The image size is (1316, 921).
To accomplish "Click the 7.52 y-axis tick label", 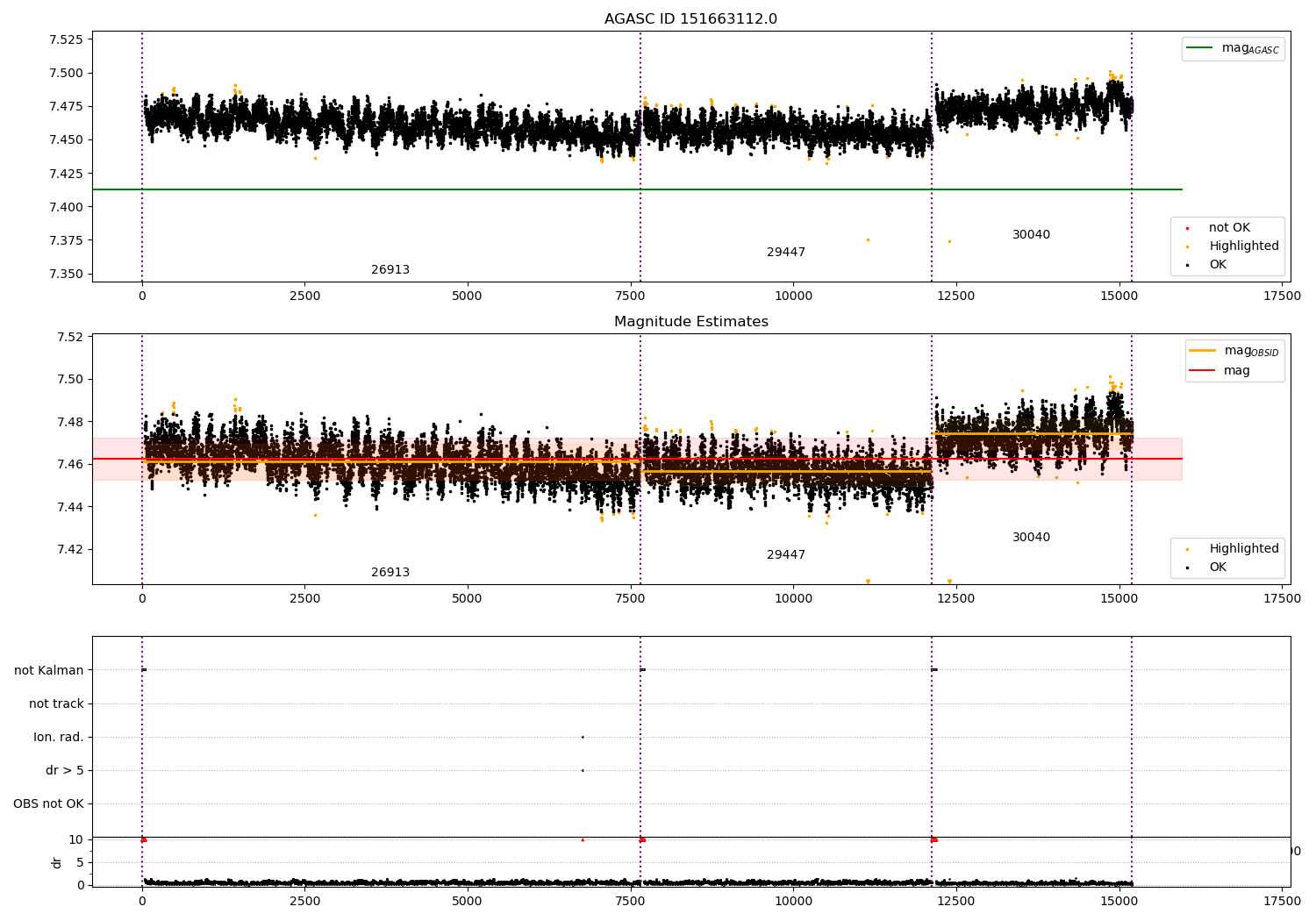I will [69, 337].
